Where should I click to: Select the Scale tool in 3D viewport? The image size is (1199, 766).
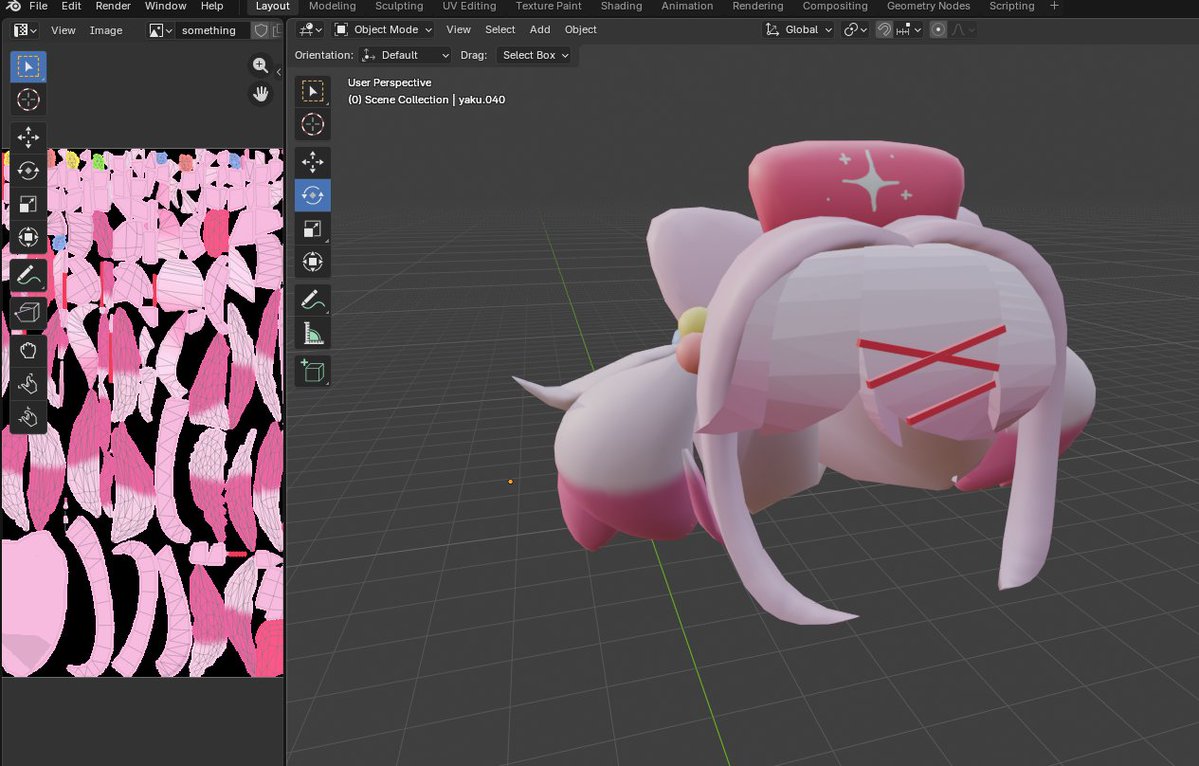[313, 229]
